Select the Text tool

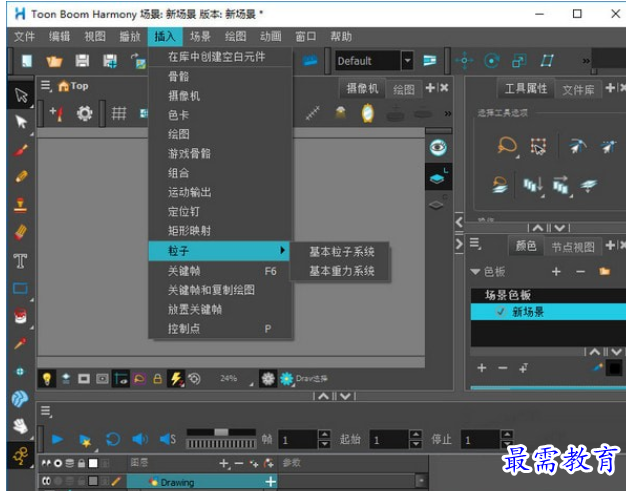coord(21,261)
